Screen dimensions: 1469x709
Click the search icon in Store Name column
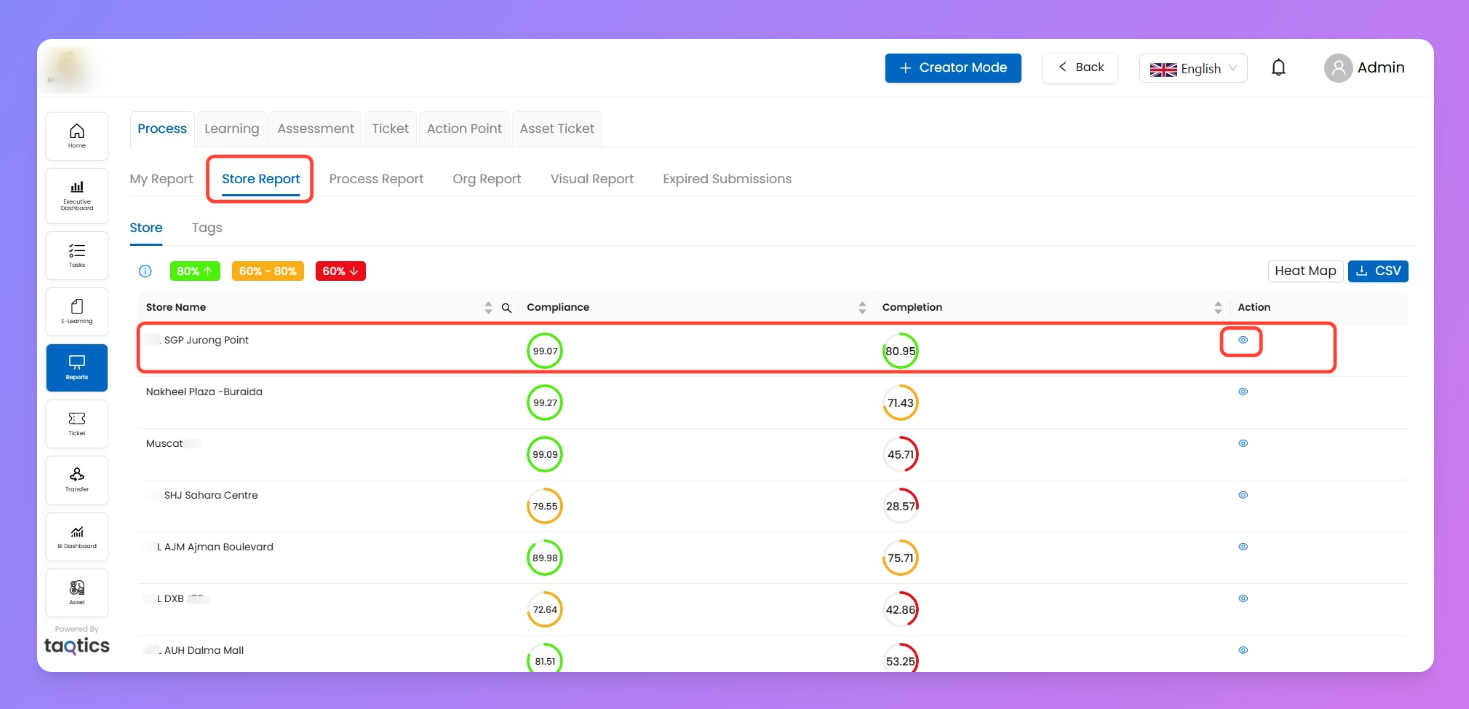point(506,308)
